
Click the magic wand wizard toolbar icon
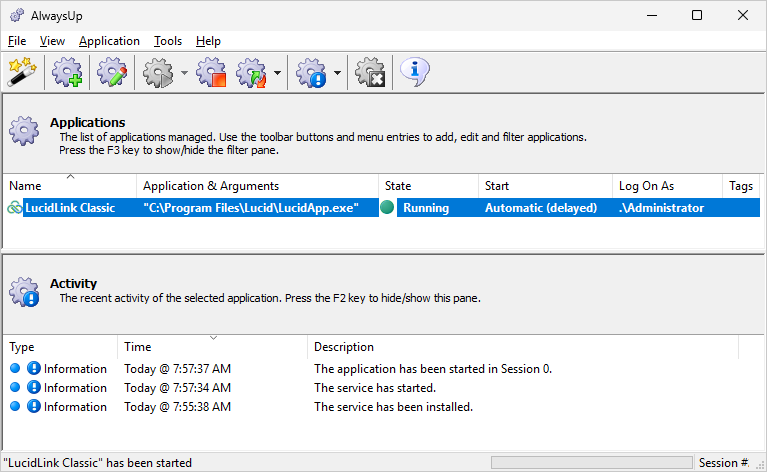click(x=22, y=72)
